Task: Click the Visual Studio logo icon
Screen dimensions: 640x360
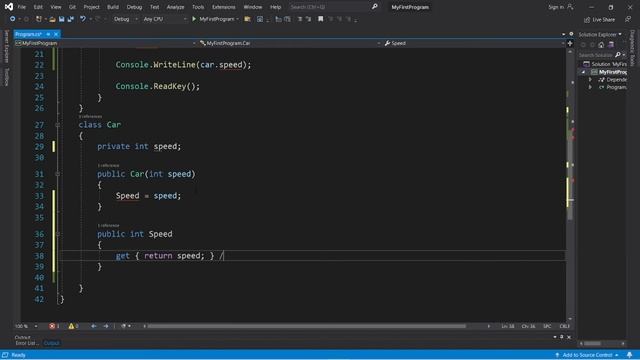Action: [x=9, y=7]
